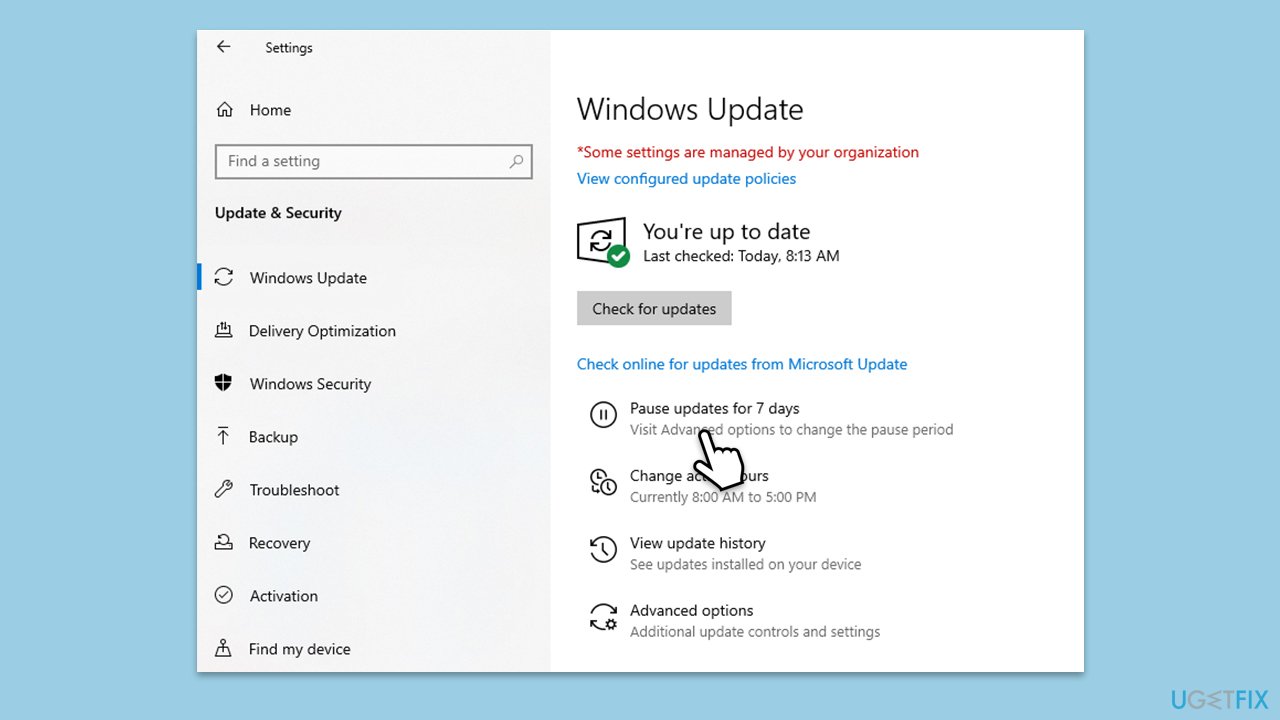Screen dimensions: 1280x720
Task: Select Pause updates for 7 days
Action: point(714,408)
